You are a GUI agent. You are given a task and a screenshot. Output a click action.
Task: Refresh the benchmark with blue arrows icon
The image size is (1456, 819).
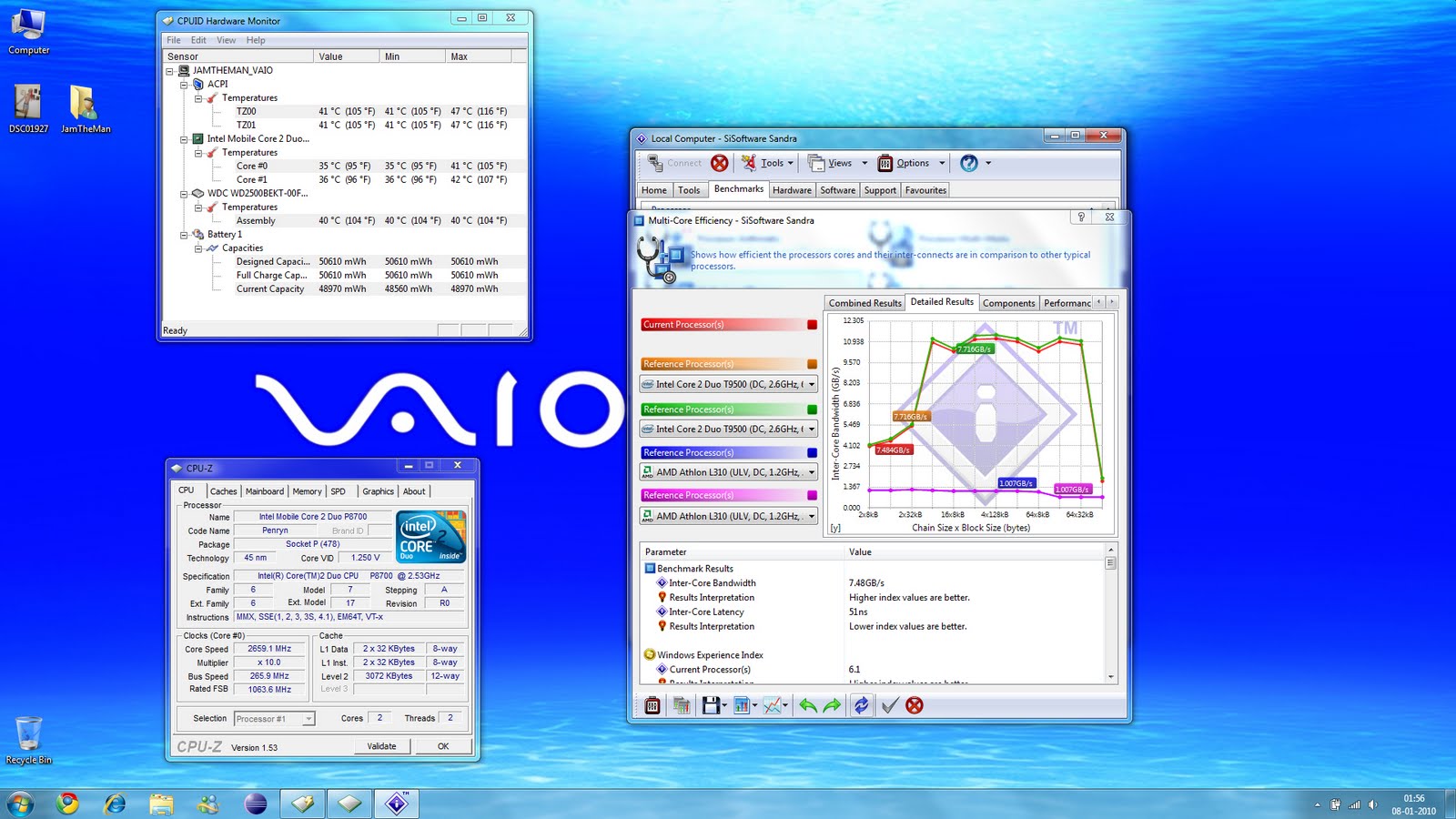[x=861, y=705]
